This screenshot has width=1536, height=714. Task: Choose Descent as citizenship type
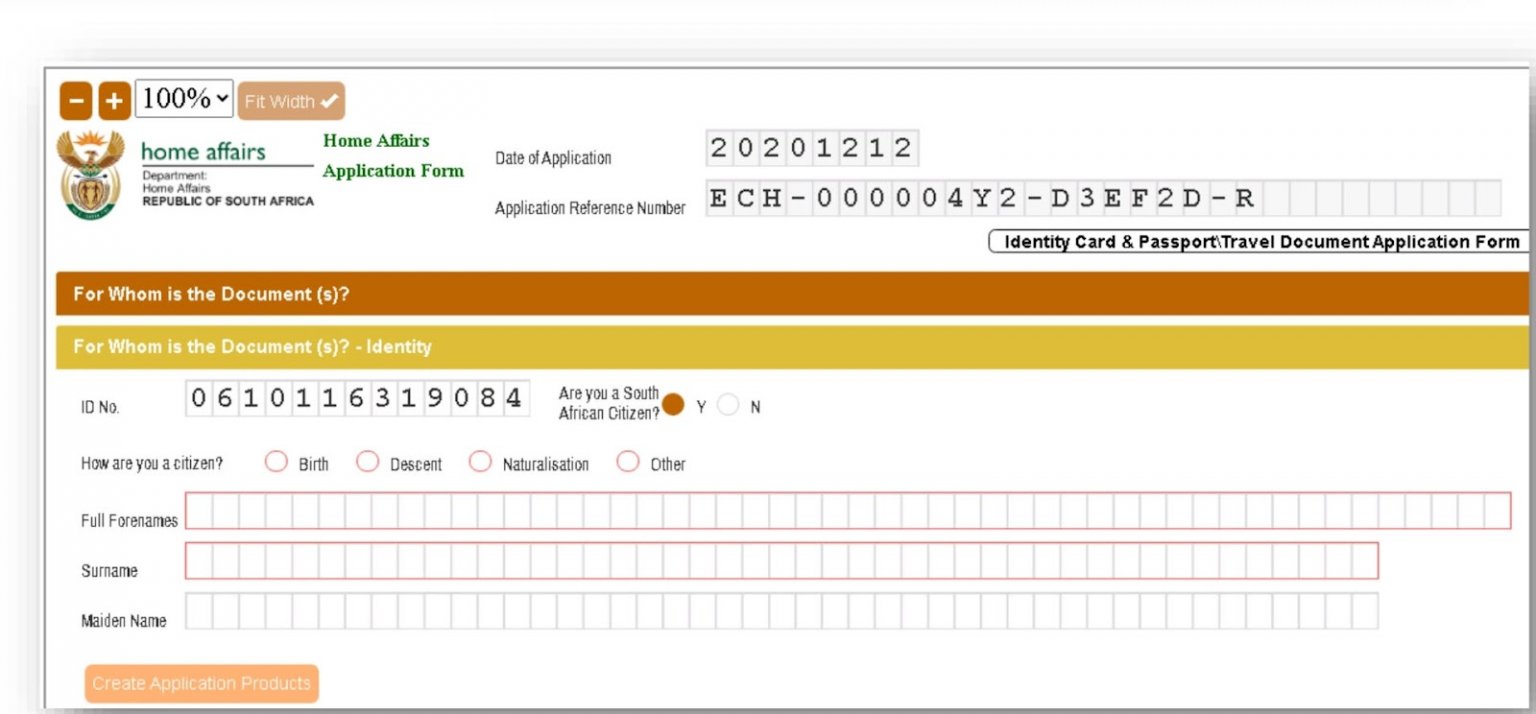coord(368,462)
